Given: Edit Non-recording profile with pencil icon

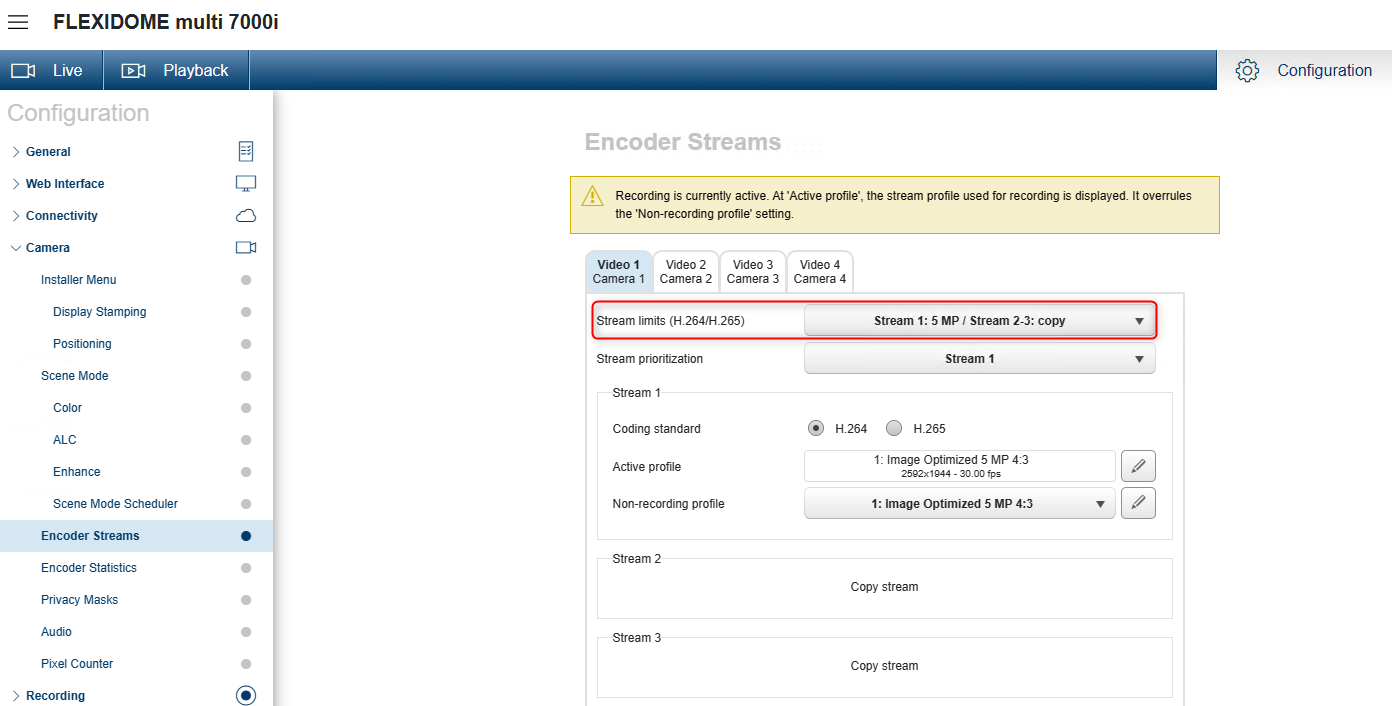Looking at the screenshot, I should [x=1138, y=504].
